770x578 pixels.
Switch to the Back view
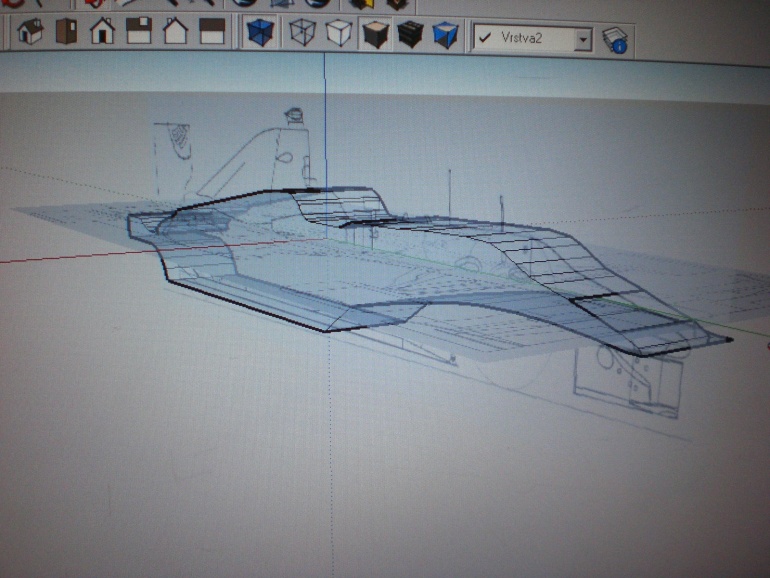(x=175, y=31)
